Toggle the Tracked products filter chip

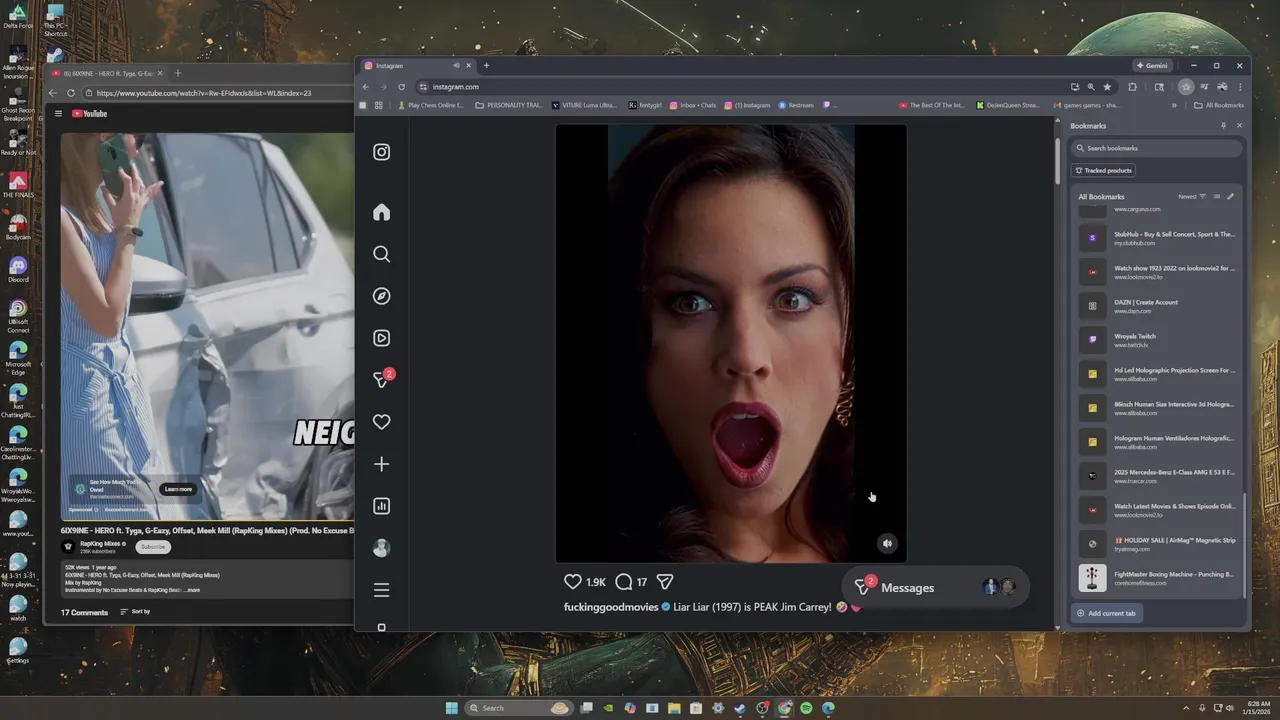(1103, 171)
